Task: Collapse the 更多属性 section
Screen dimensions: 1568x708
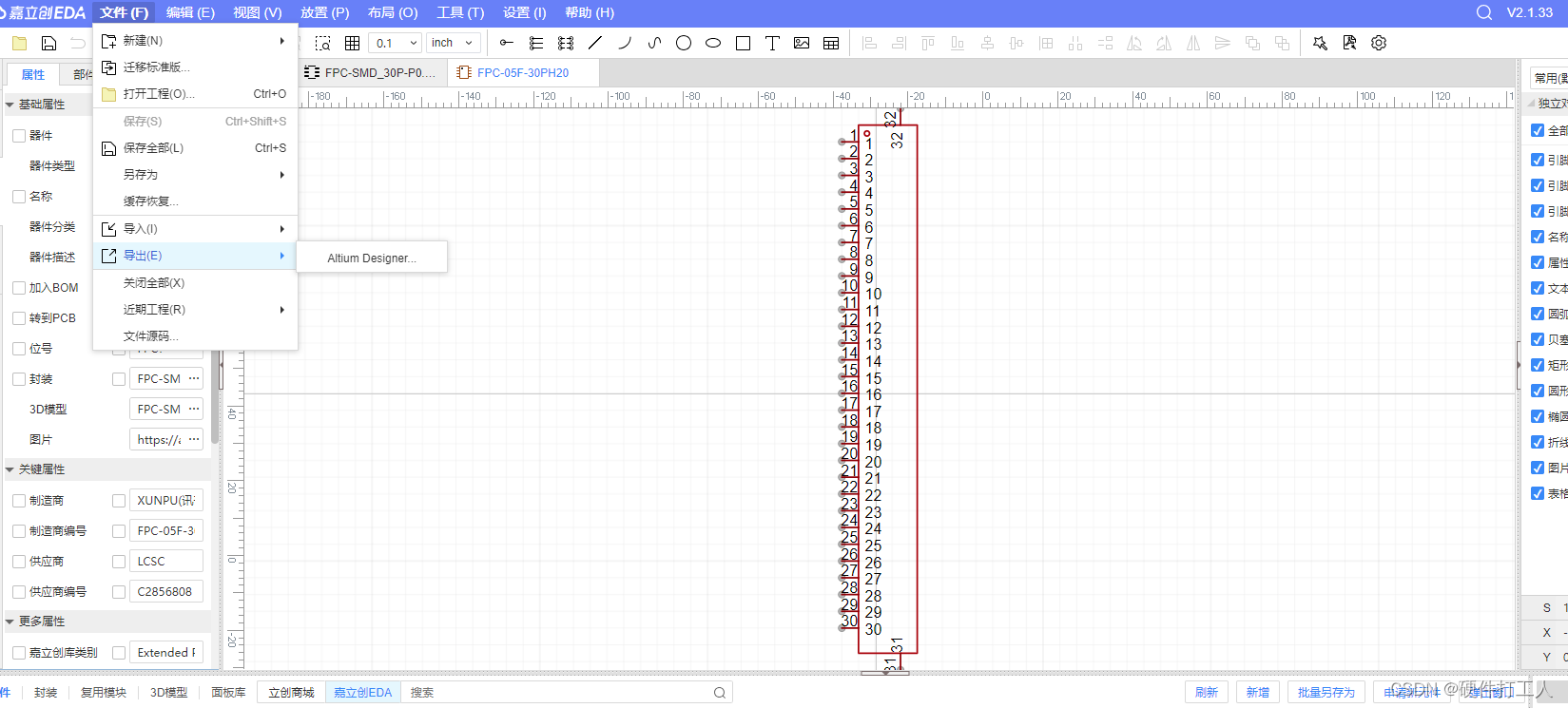Action: (x=10, y=622)
